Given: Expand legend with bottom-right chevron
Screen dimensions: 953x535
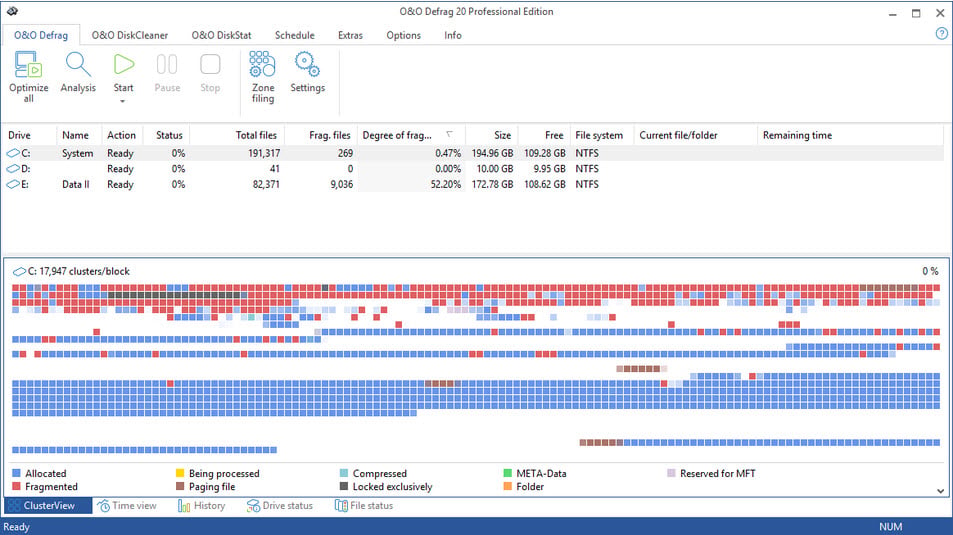Looking at the screenshot, I should pyautogui.click(x=940, y=490).
